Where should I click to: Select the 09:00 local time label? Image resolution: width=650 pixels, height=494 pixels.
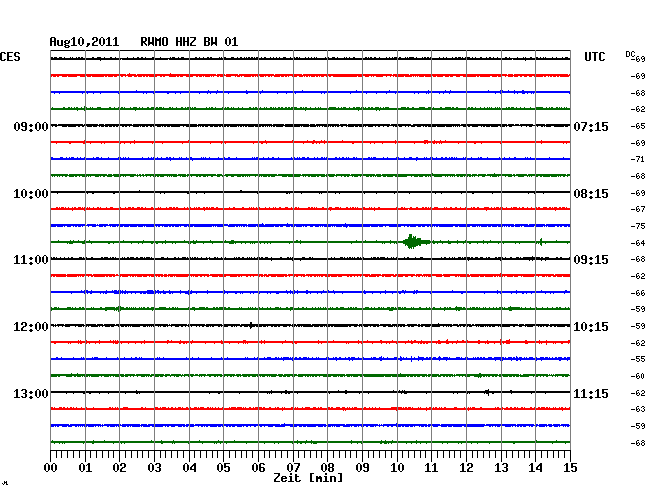31,126
